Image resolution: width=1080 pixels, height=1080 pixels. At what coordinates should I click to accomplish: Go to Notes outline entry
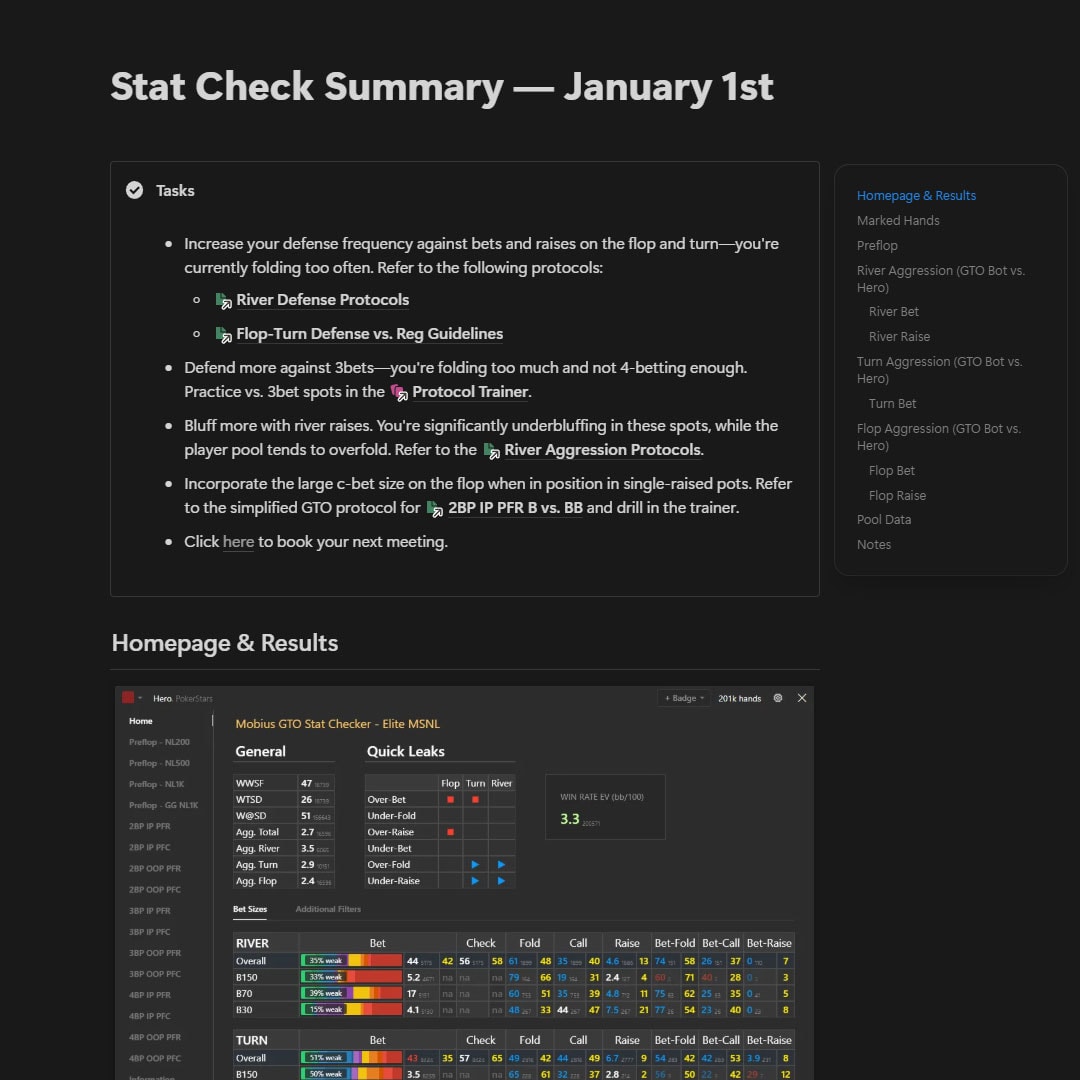point(873,544)
